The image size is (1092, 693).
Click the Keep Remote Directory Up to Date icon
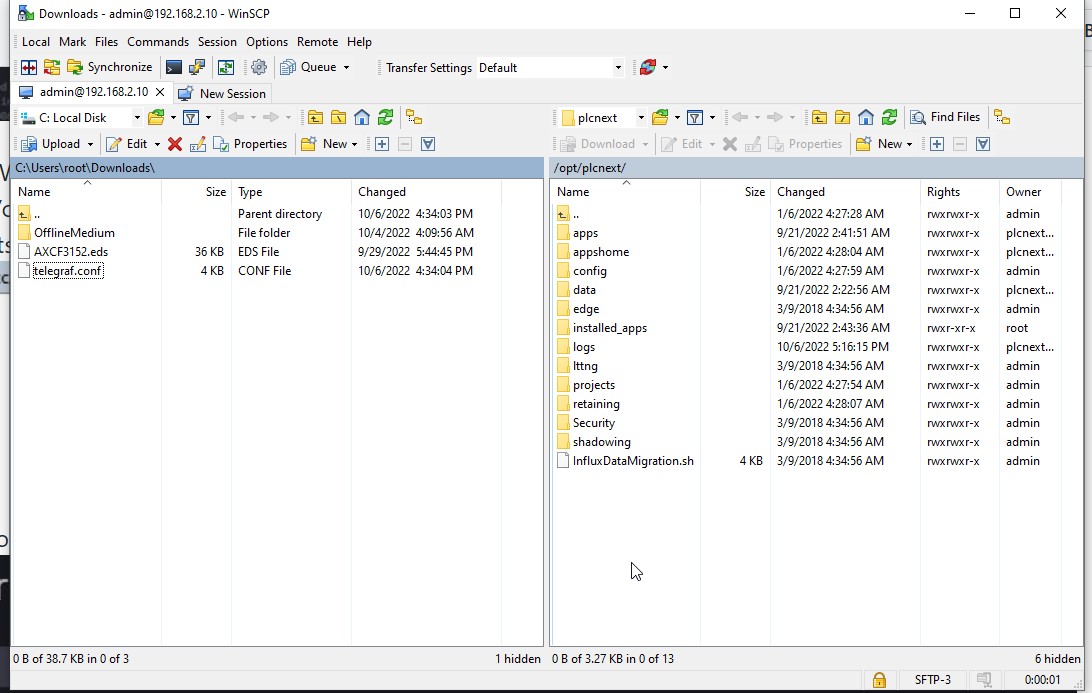226,68
